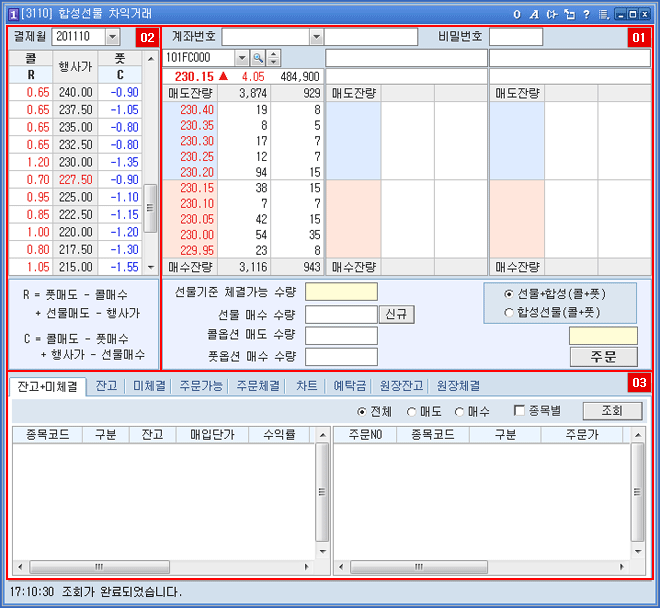Open the 결제월 201110 dropdown

(111, 37)
